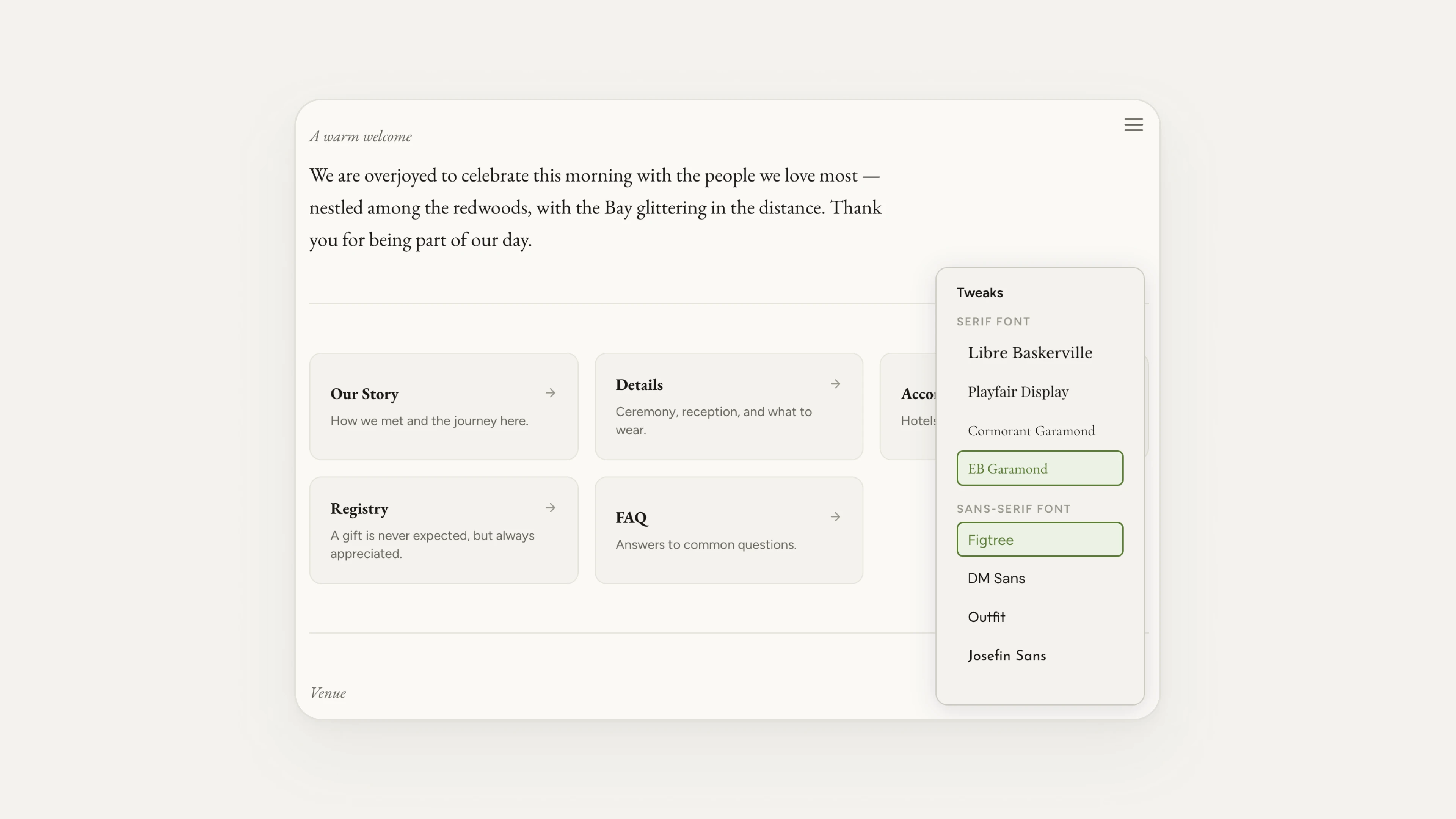Screen dimensions: 1456x819
Task: Switch the sans-serif font to Outfit
Action: coord(986,617)
